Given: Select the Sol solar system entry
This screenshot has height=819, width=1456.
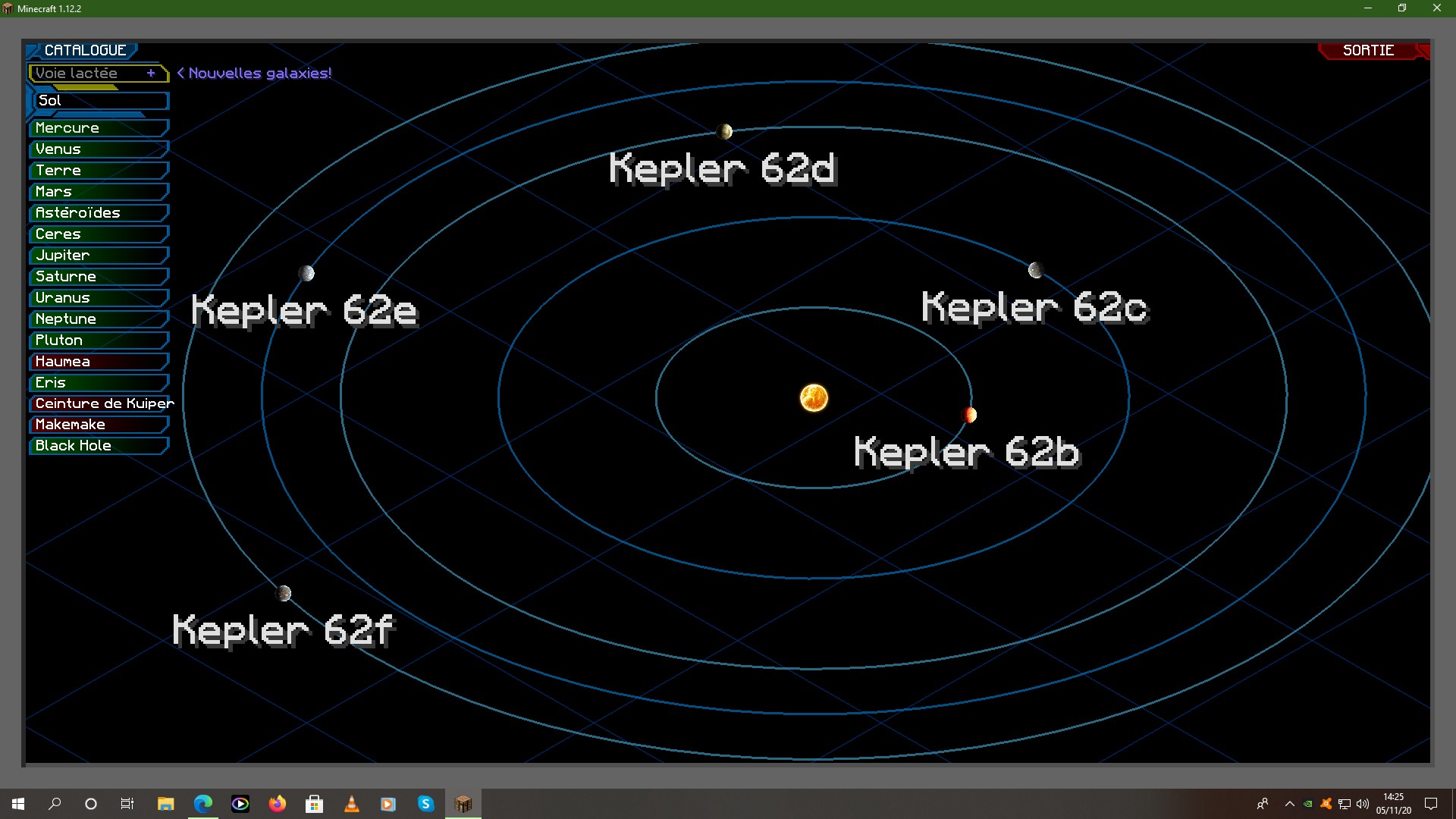Looking at the screenshot, I should (x=100, y=100).
